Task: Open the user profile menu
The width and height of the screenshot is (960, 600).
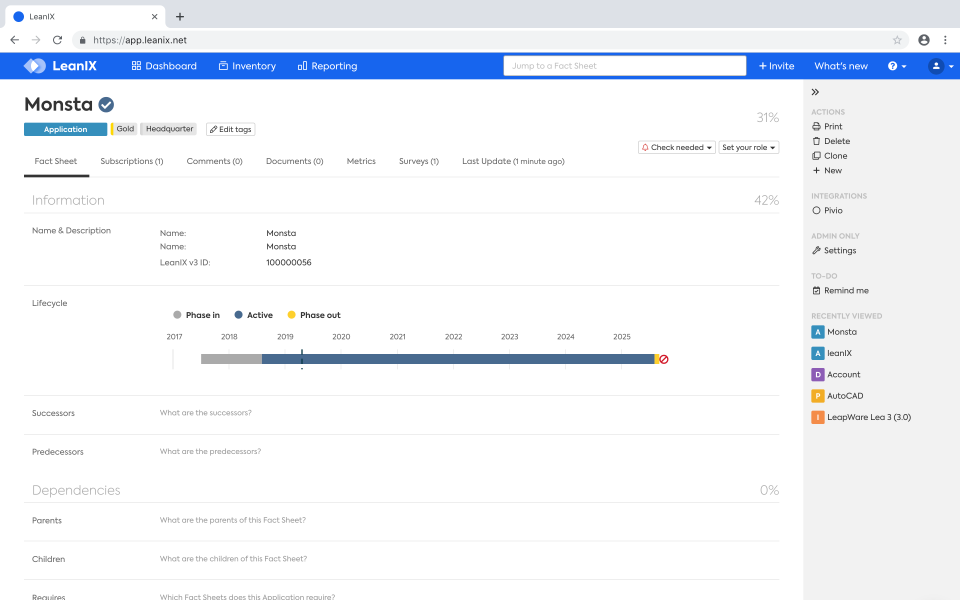Action: [941, 66]
